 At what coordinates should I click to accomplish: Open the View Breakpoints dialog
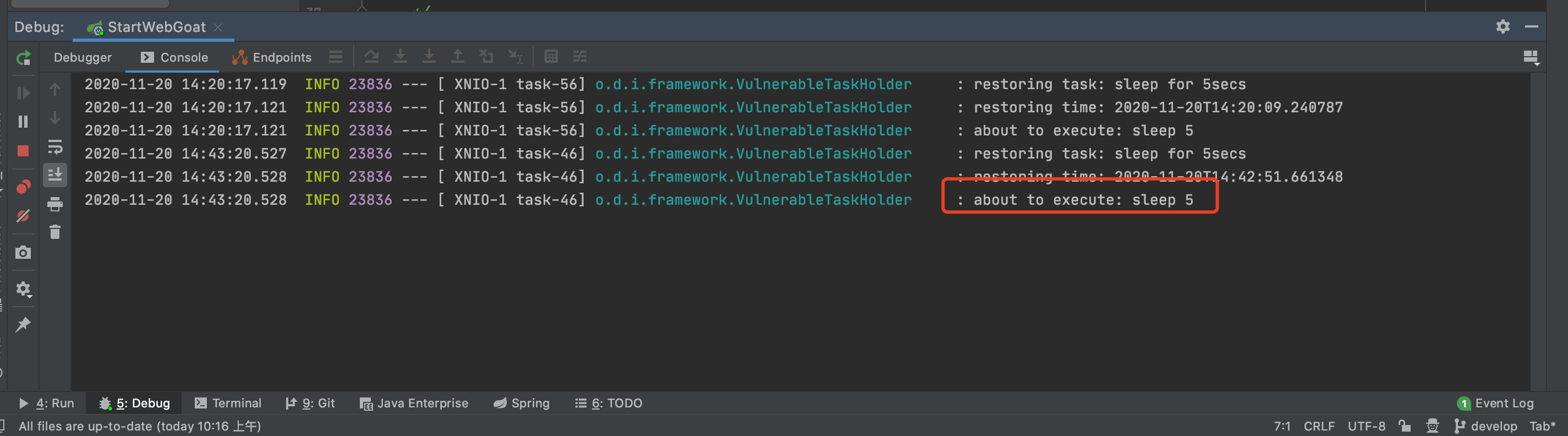pos(23,186)
